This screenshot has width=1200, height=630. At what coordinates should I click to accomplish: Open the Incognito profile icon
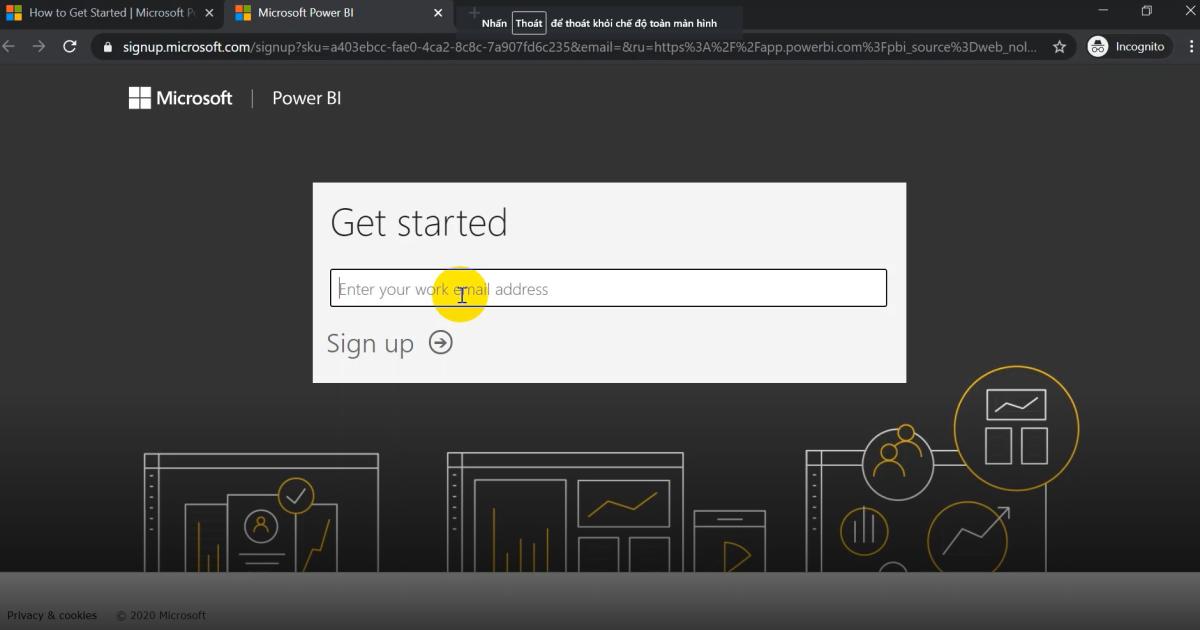point(1097,46)
